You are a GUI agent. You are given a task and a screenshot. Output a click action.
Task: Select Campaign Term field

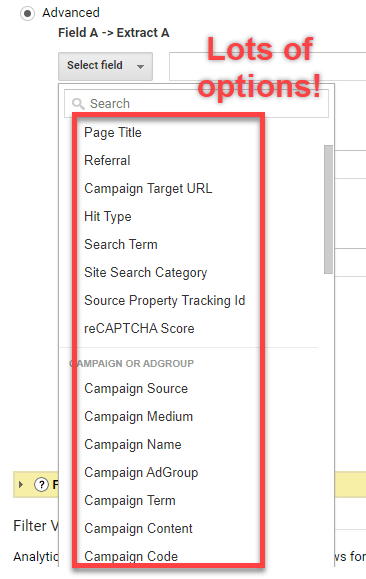tap(130, 501)
